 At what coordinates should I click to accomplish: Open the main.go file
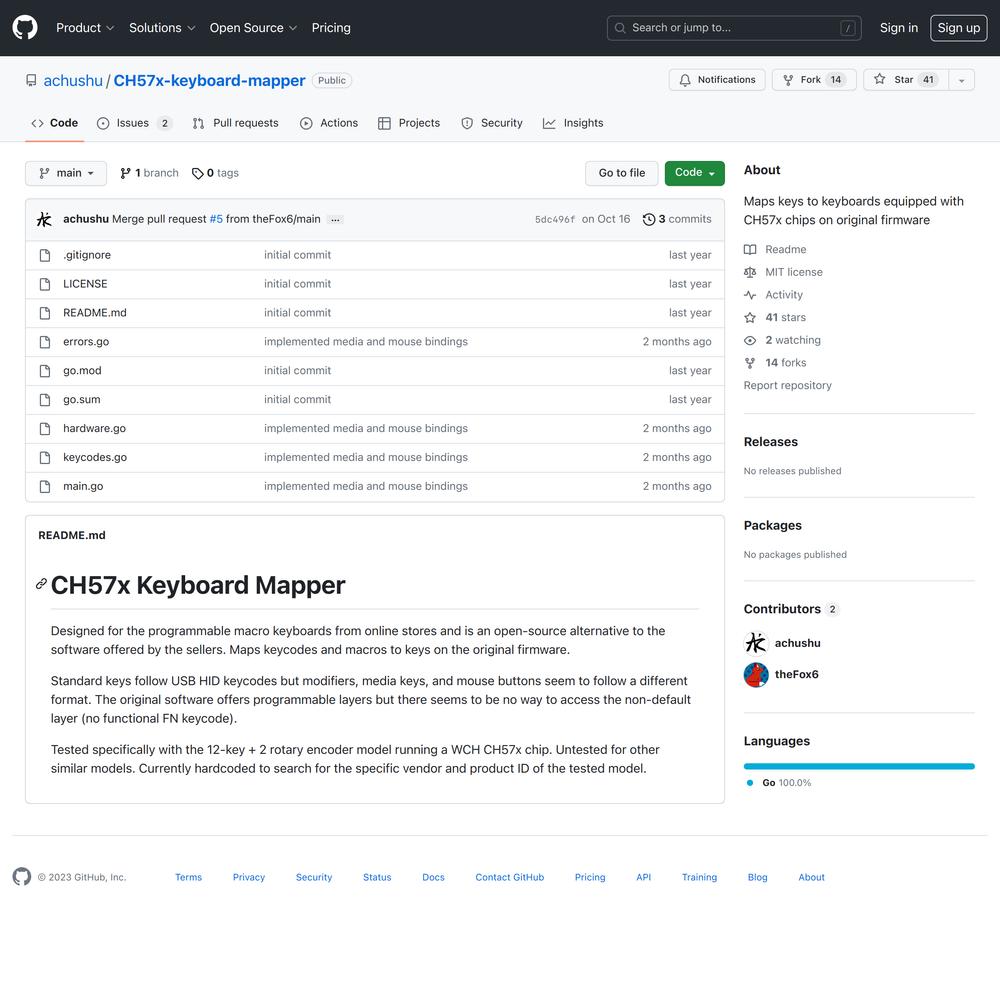[83, 487]
